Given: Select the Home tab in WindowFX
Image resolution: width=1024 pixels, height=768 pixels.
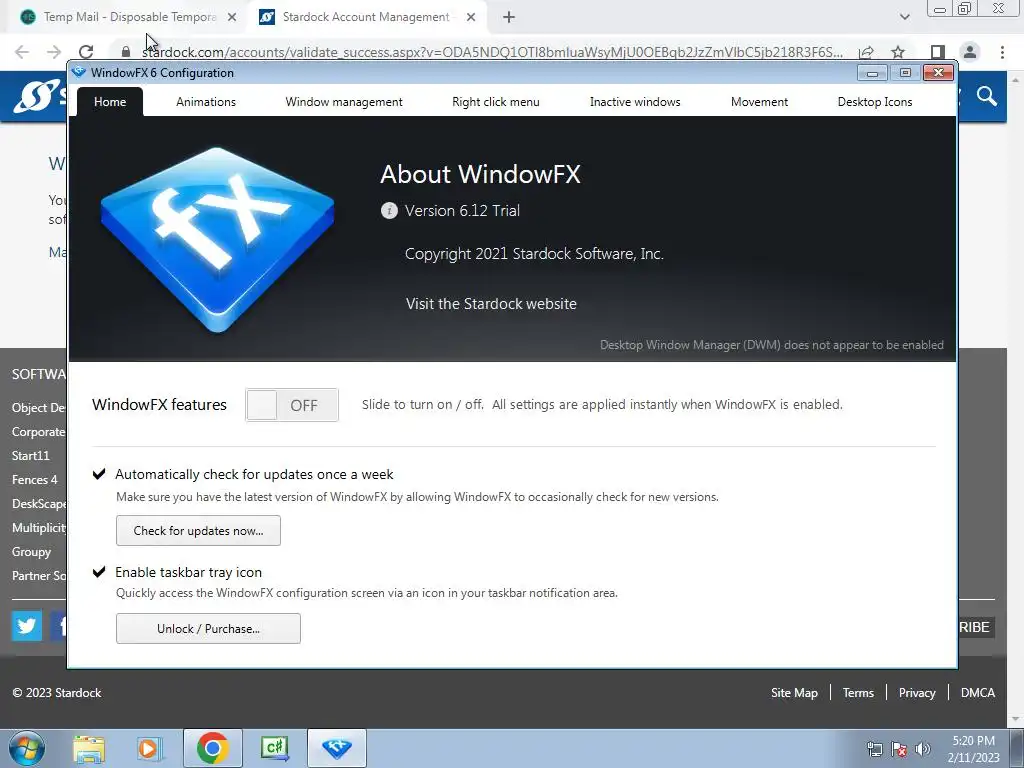Looking at the screenshot, I should [110, 102].
